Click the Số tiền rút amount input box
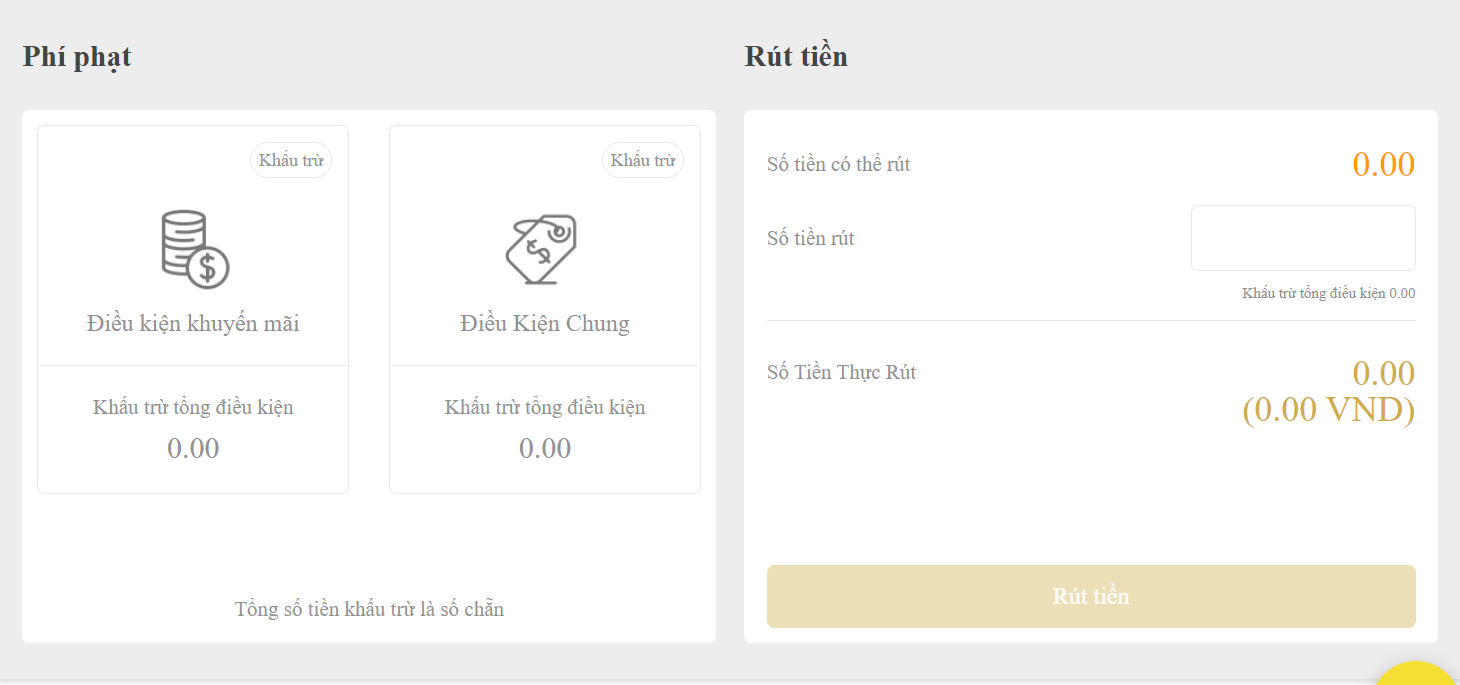This screenshot has height=685, width=1460. pos(1302,237)
